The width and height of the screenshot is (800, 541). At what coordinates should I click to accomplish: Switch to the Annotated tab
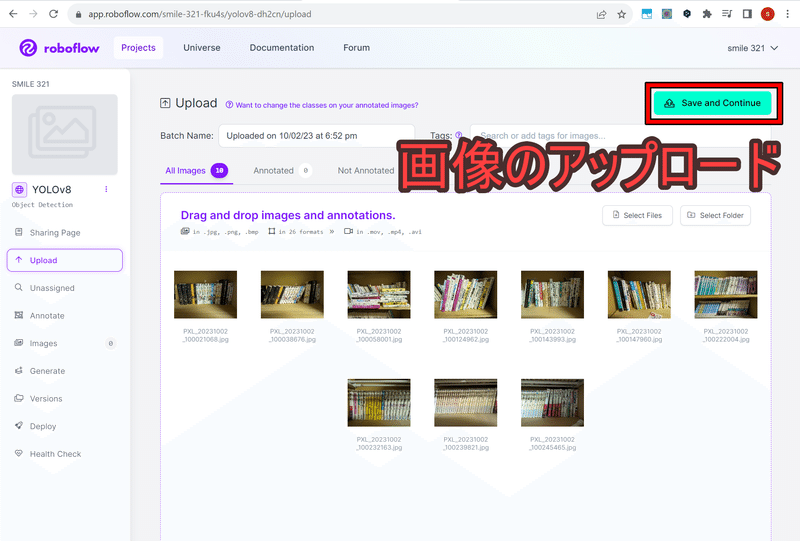pyautogui.click(x=282, y=170)
